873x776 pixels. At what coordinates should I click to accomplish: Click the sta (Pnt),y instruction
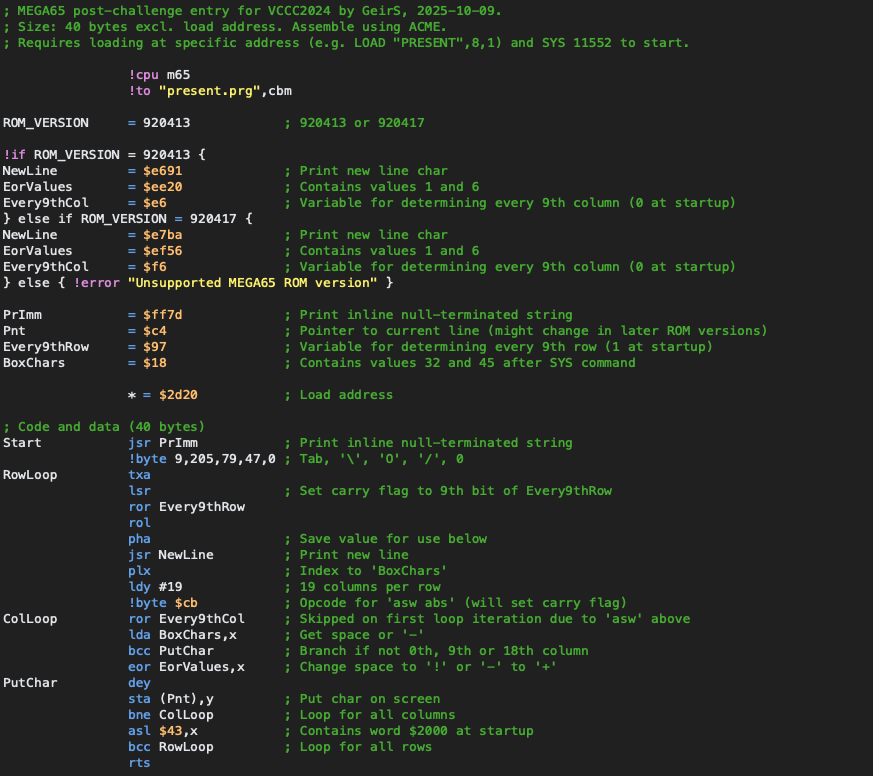point(170,699)
